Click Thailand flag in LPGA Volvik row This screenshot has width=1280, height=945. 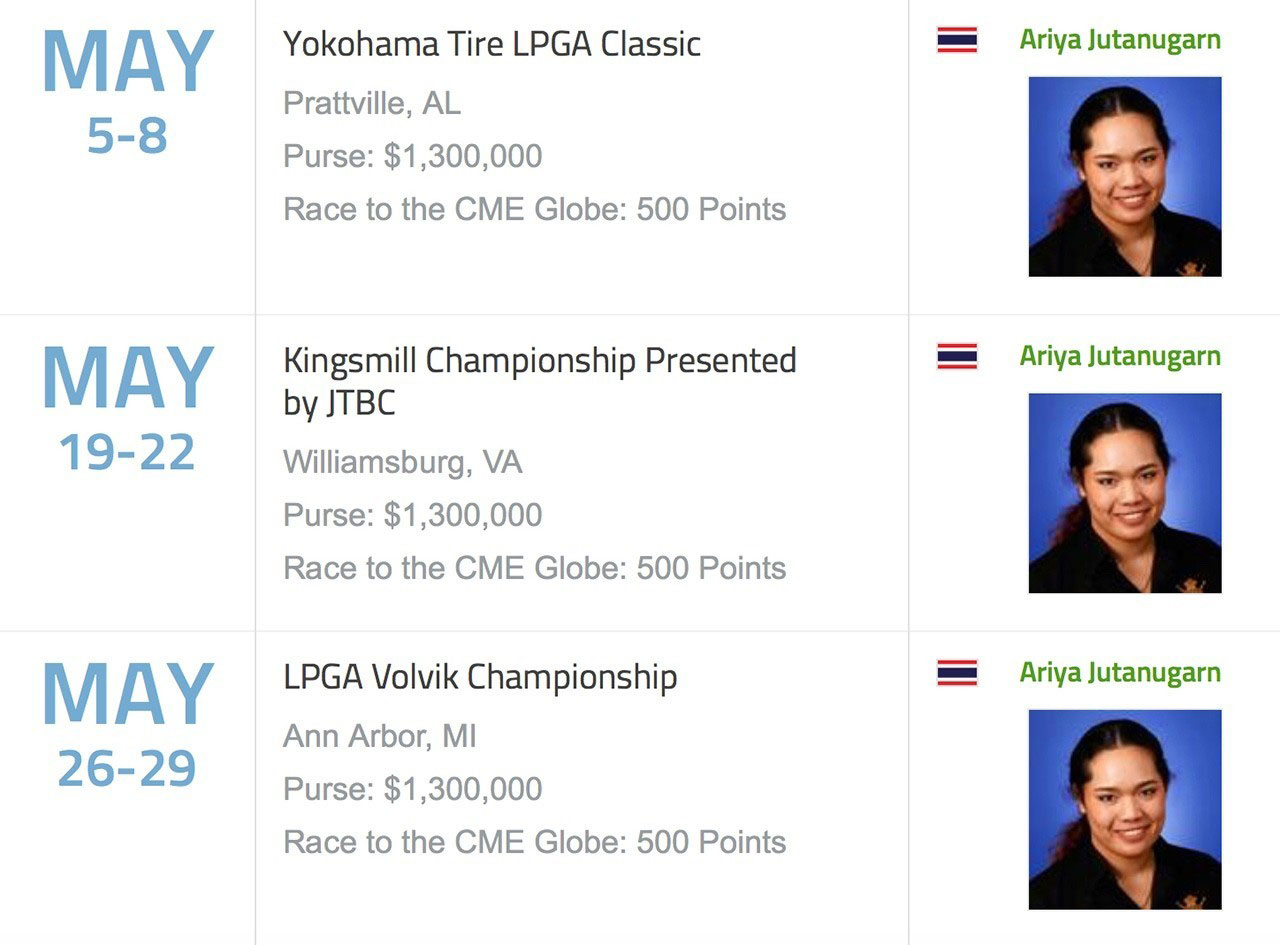click(x=957, y=673)
